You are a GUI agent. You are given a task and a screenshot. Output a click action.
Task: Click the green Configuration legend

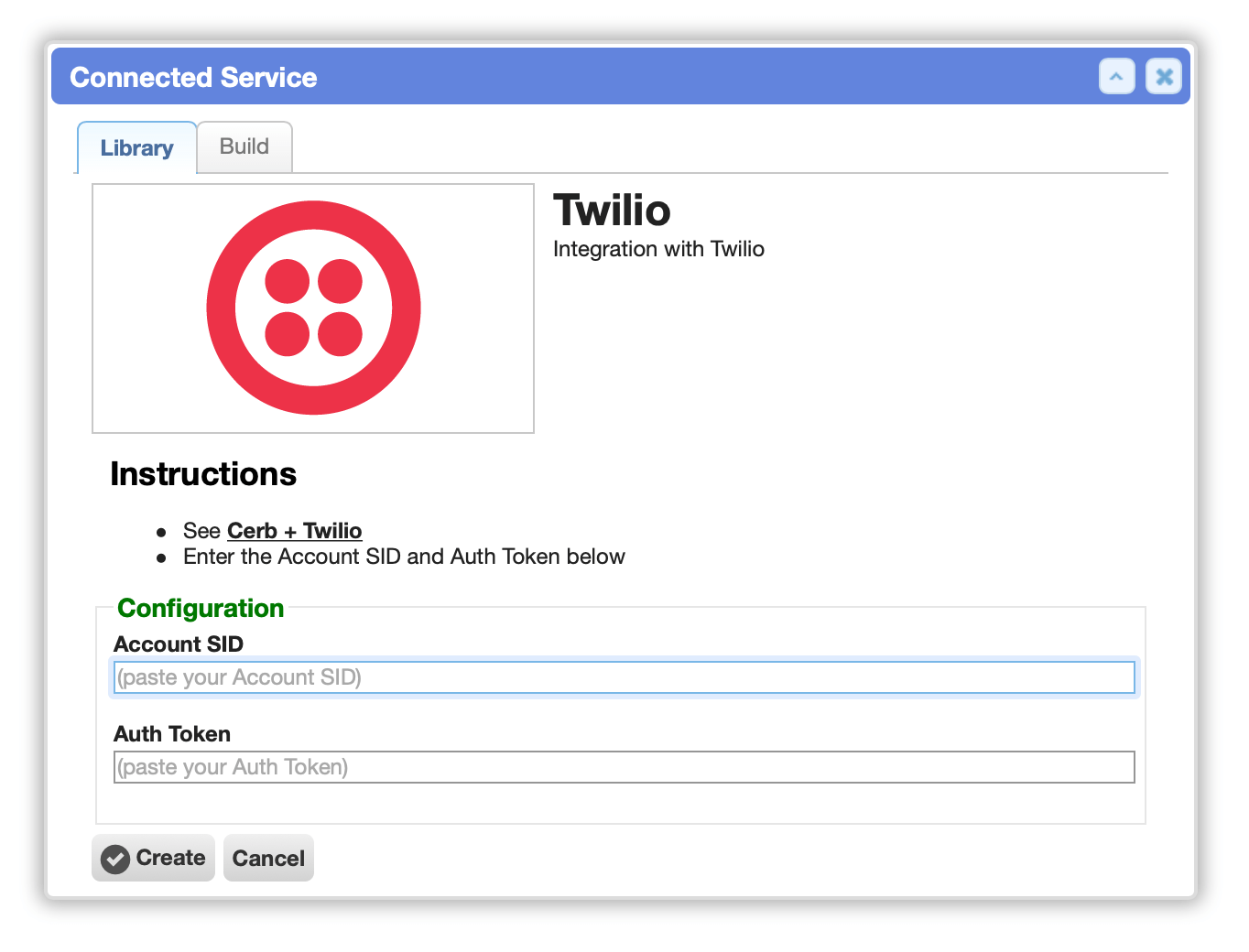(201, 608)
